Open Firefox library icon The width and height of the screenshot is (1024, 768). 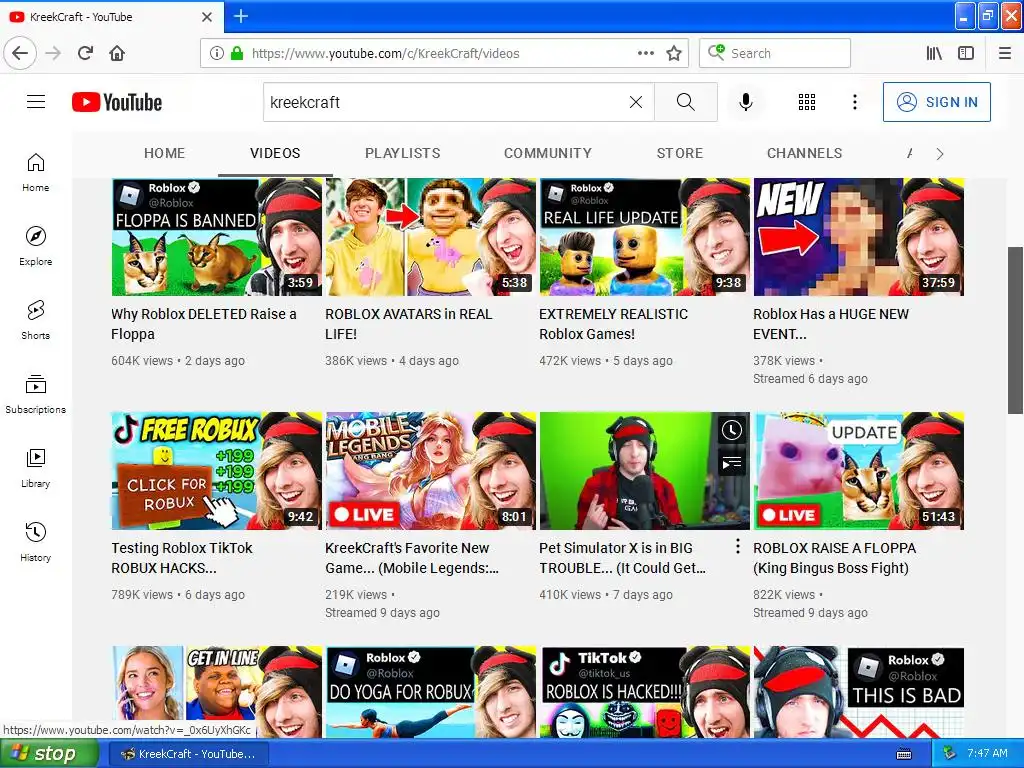[x=934, y=53]
